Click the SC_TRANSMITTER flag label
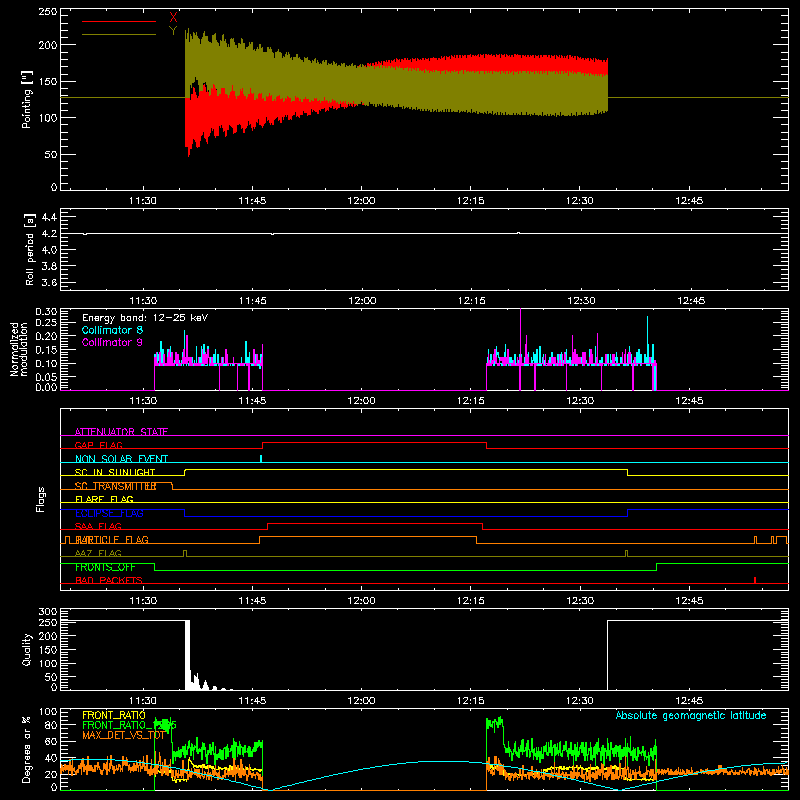800x800 pixels. click(115, 486)
